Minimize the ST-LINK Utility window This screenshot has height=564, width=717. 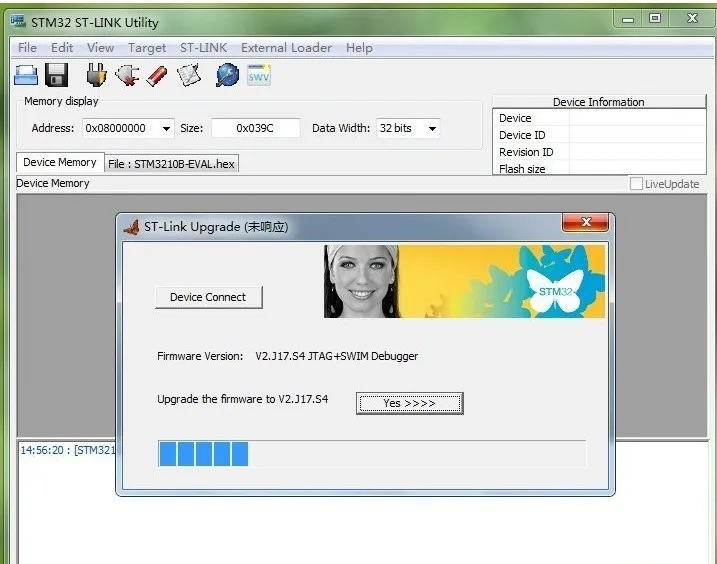(x=628, y=19)
